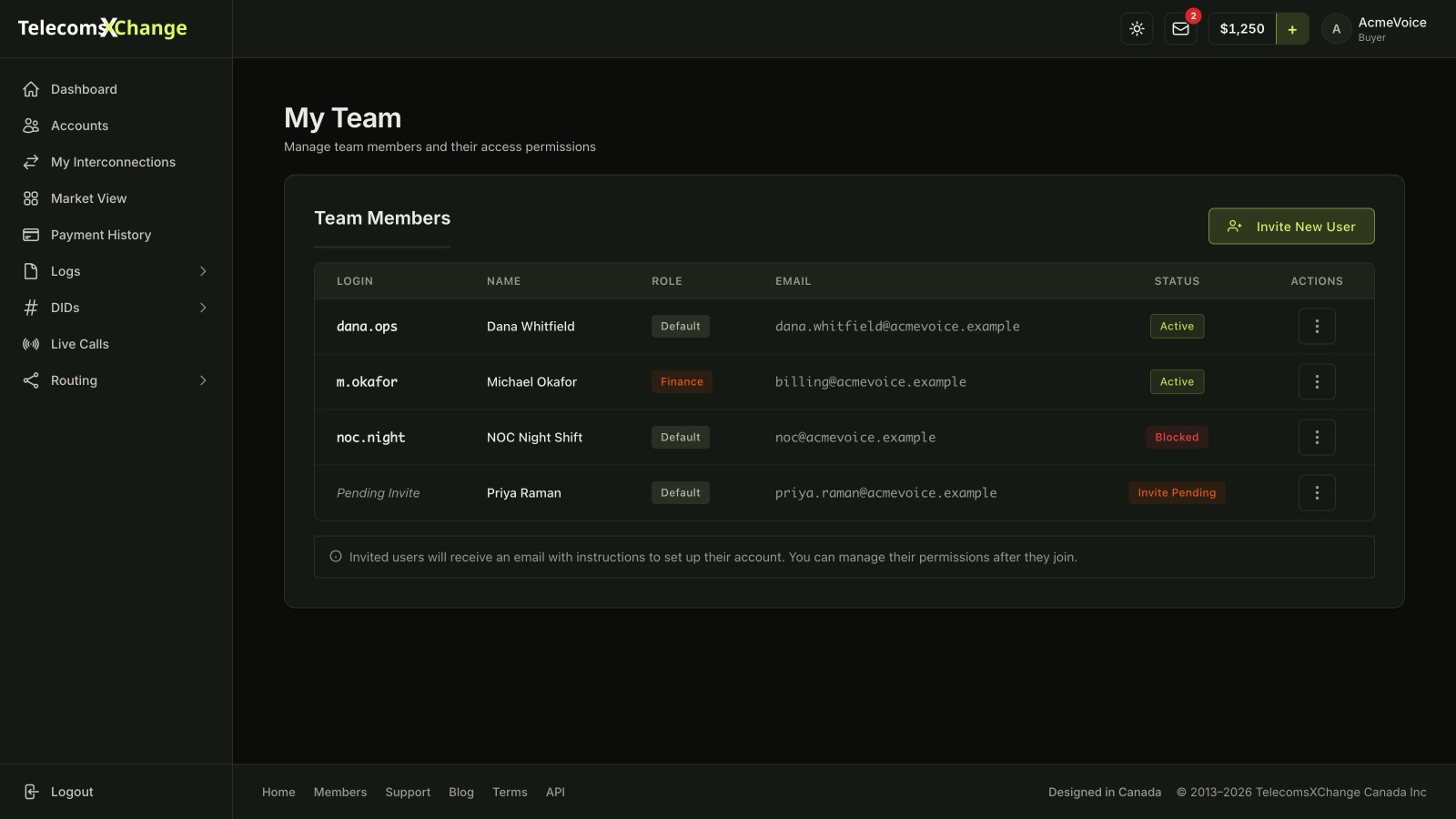The width and height of the screenshot is (1456, 819).
Task: Click the Accounts people icon
Action: pyautogui.click(x=31, y=126)
